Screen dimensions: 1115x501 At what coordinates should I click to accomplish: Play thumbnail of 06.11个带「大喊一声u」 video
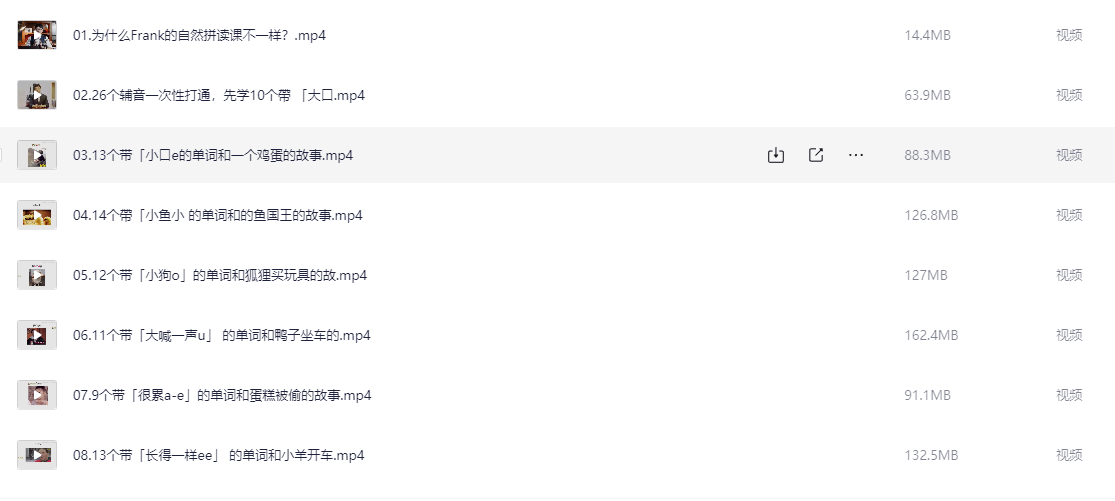(37, 335)
